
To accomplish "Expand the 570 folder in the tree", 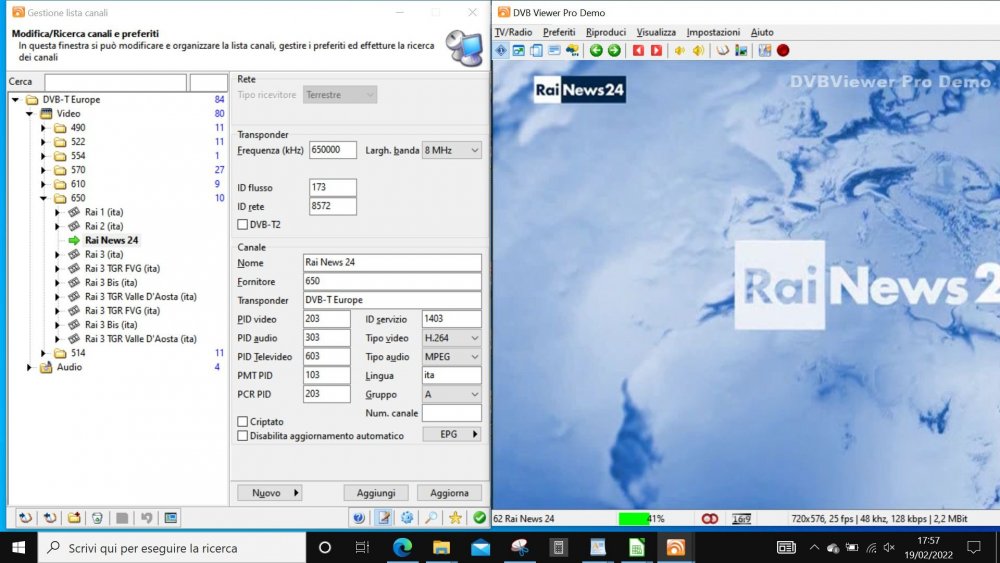I will 43,170.
